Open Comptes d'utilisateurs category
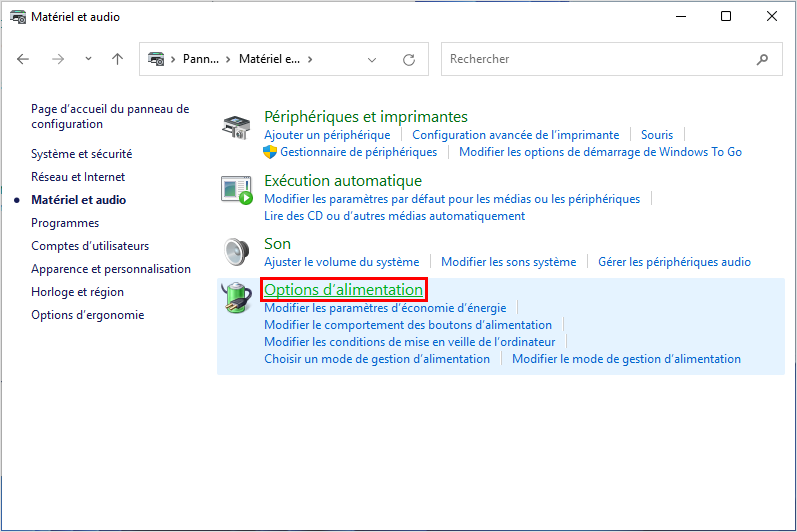 tap(90, 246)
